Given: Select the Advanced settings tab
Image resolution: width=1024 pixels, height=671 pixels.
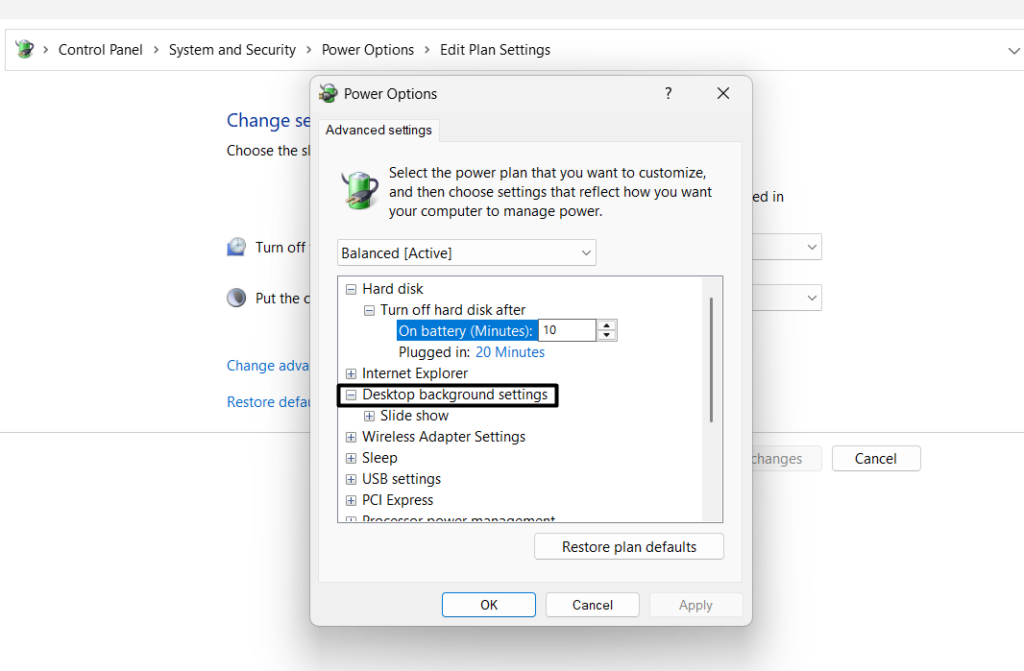Looking at the screenshot, I should click(x=379, y=130).
